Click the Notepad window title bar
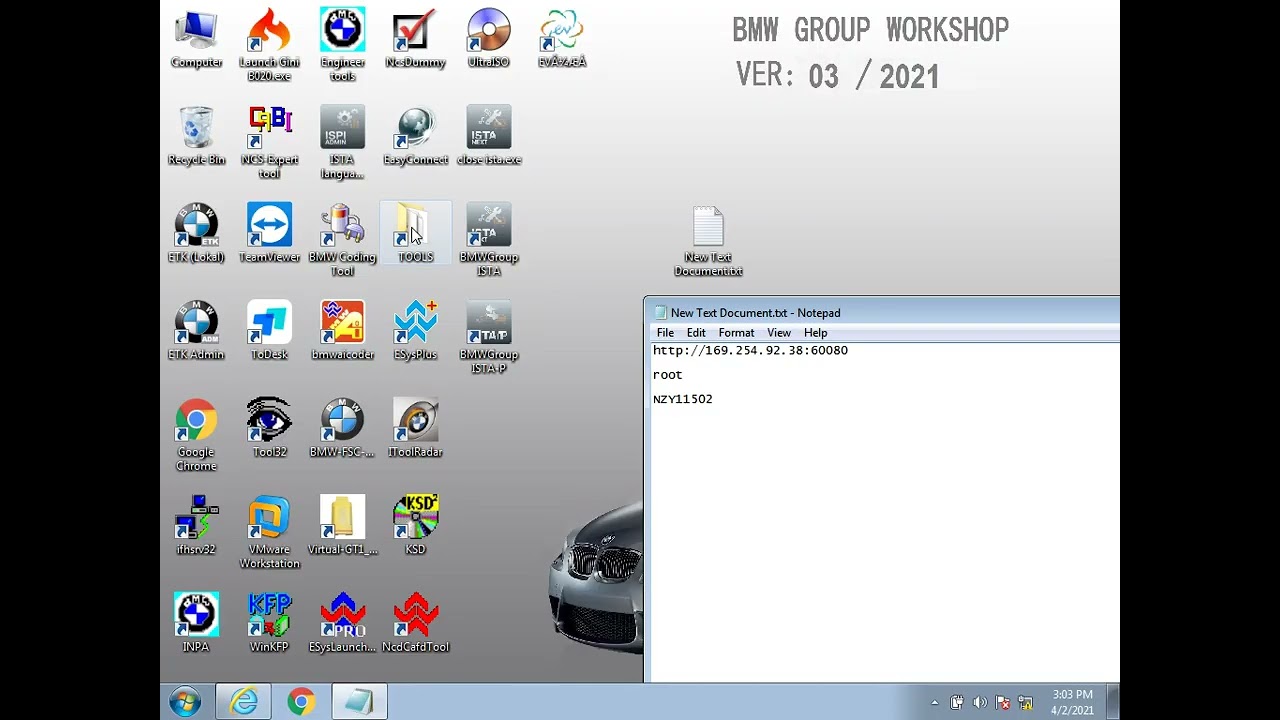Viewport: 1280px width, 720px height. (882, 312)
